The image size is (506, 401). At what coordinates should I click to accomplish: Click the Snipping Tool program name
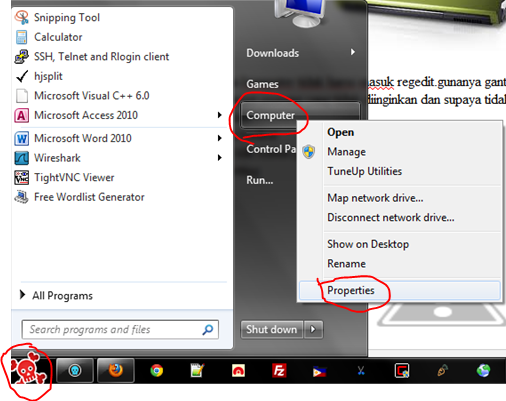67,17
